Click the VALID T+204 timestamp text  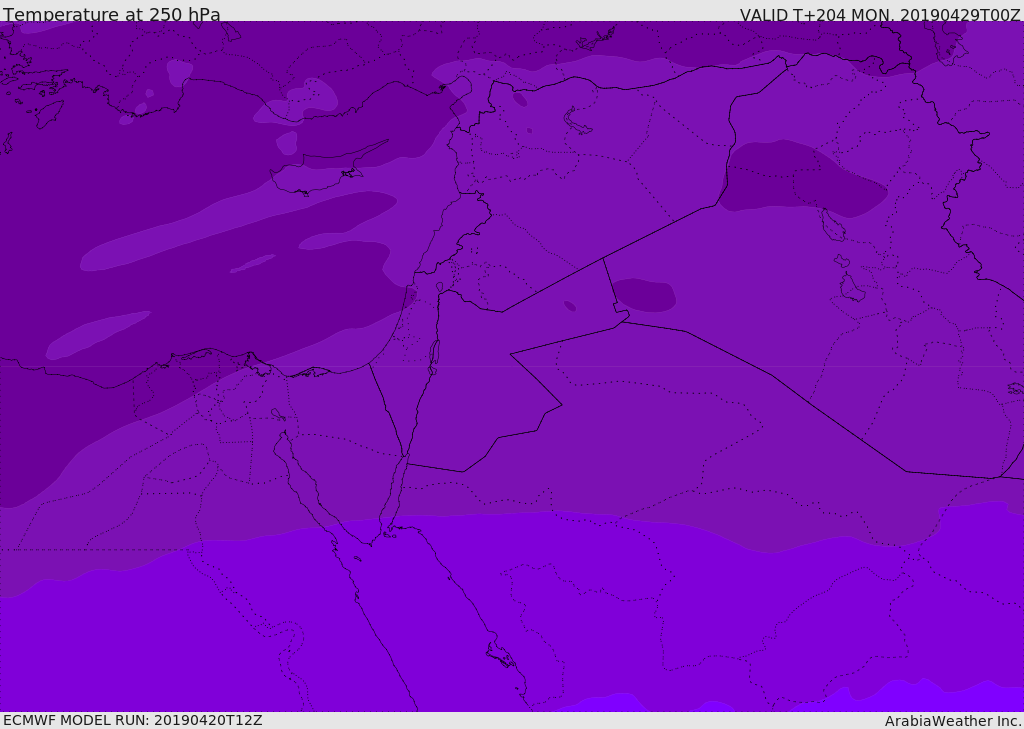(x=879, y=15)
